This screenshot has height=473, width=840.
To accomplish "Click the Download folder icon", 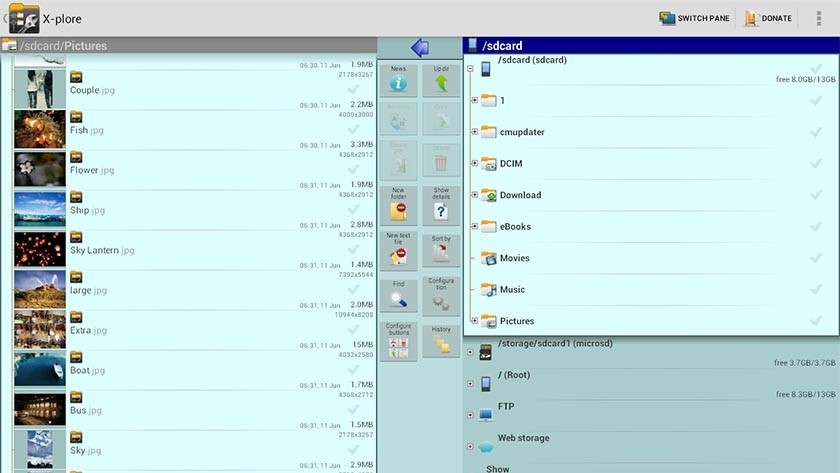I will pyautogui.click(x=488, y=195).
